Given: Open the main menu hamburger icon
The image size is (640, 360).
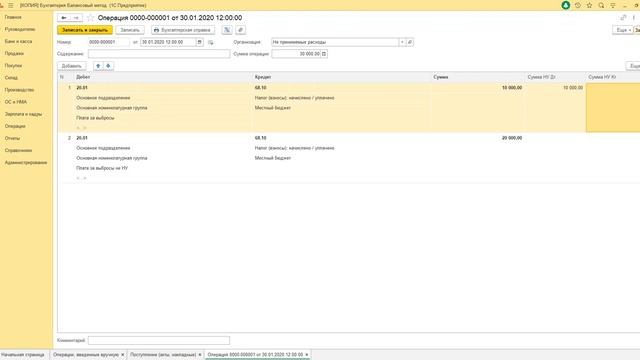Looking at the screenshot, I should tap(11, 5).
